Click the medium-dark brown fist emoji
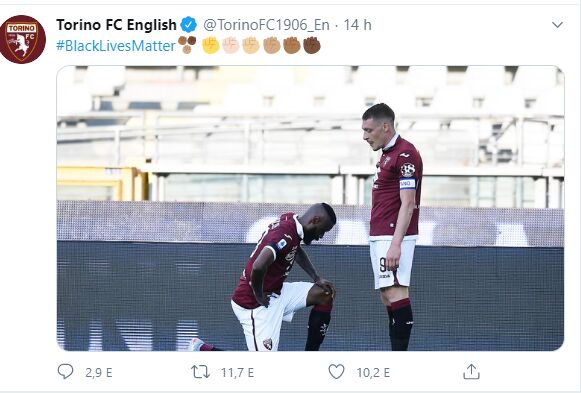 click(x=292, y=45)
